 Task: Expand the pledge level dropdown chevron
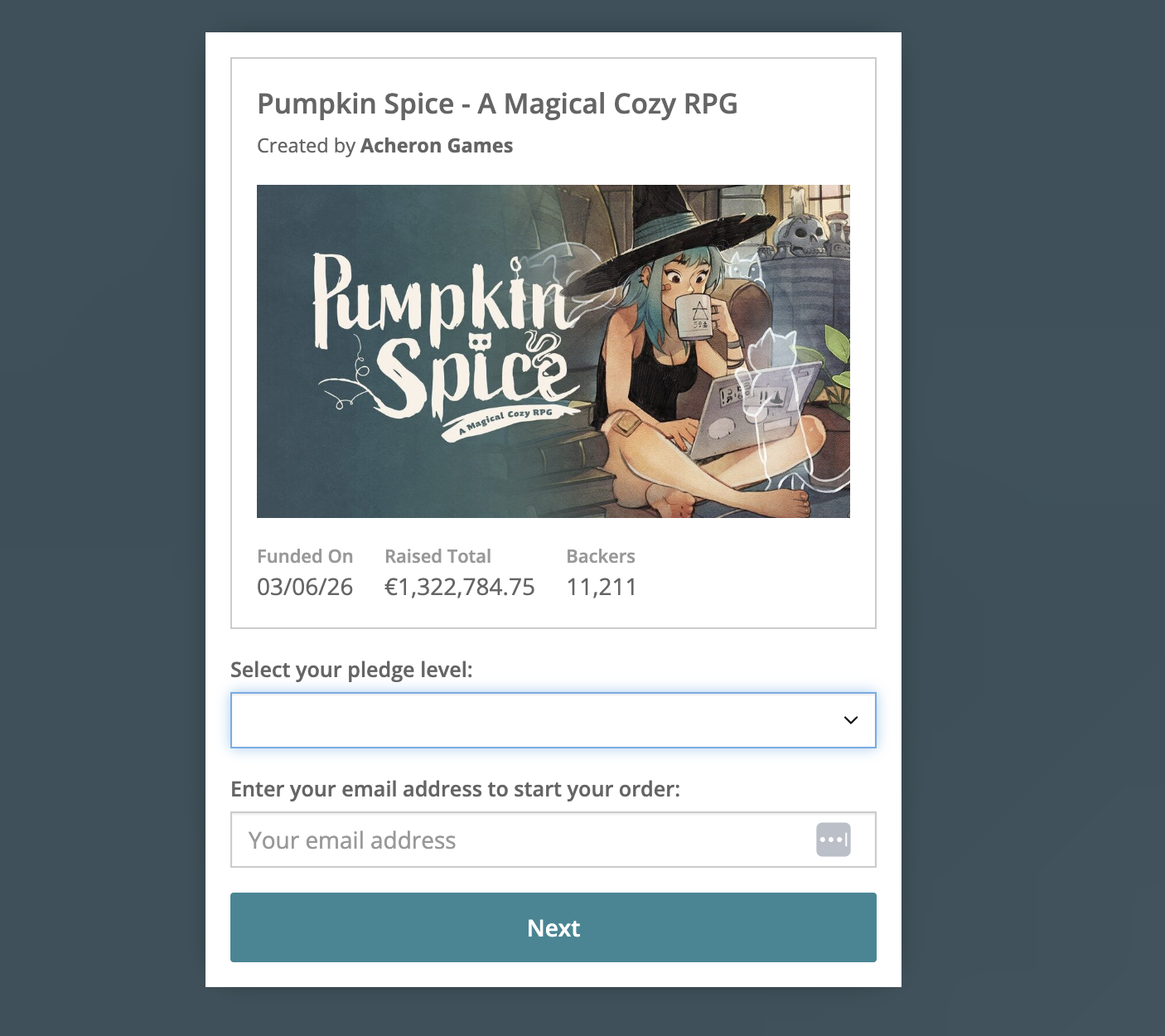850,720
